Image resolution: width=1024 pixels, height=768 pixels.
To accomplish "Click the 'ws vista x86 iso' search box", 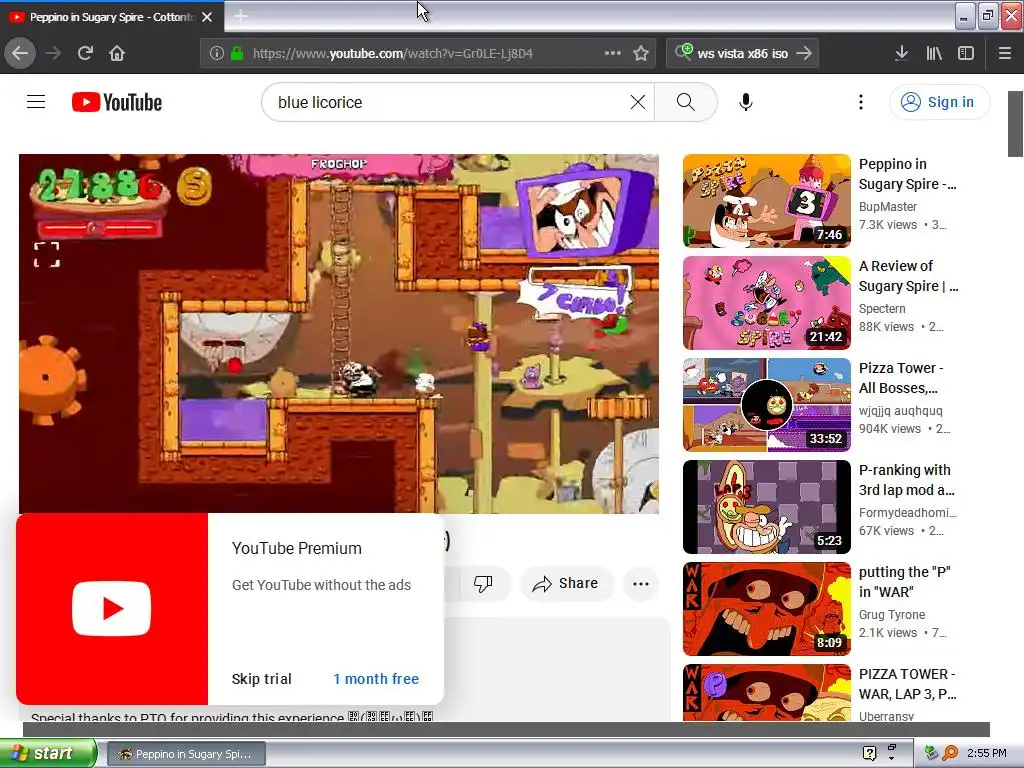I will [743, 54].
